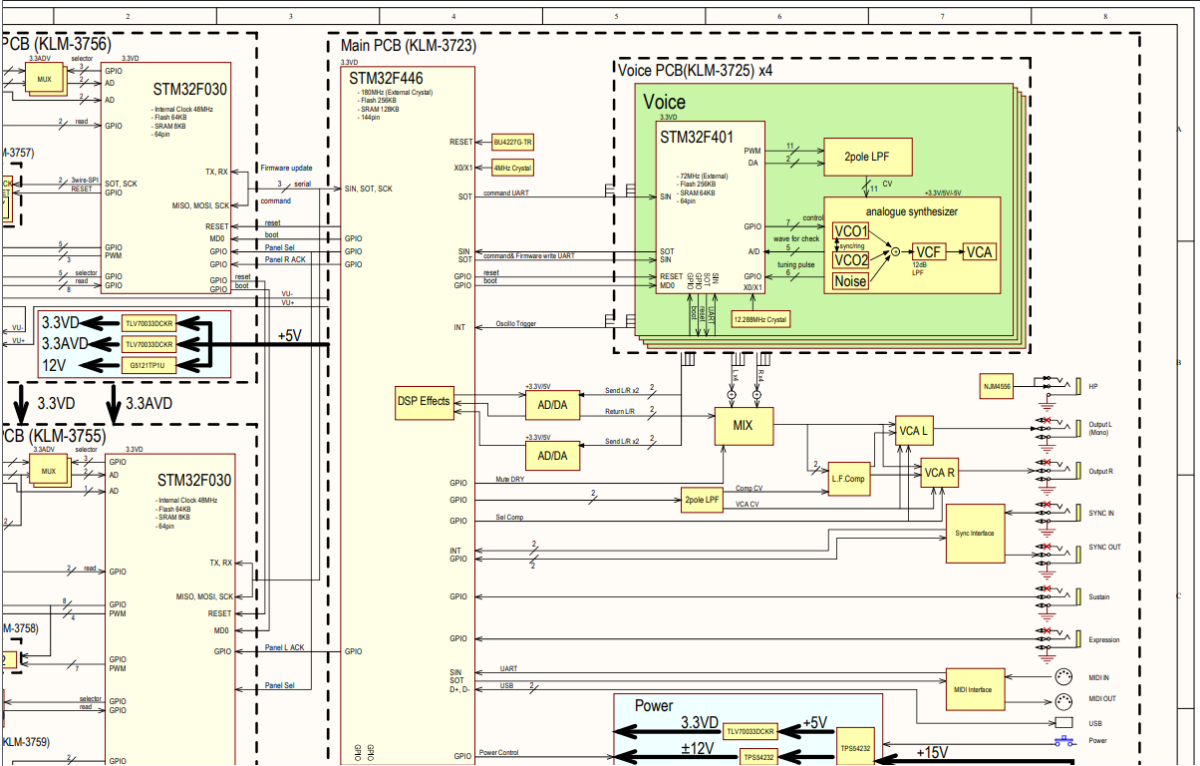
Task: Click the Noise source block
Action: click(x=850, y=282)
